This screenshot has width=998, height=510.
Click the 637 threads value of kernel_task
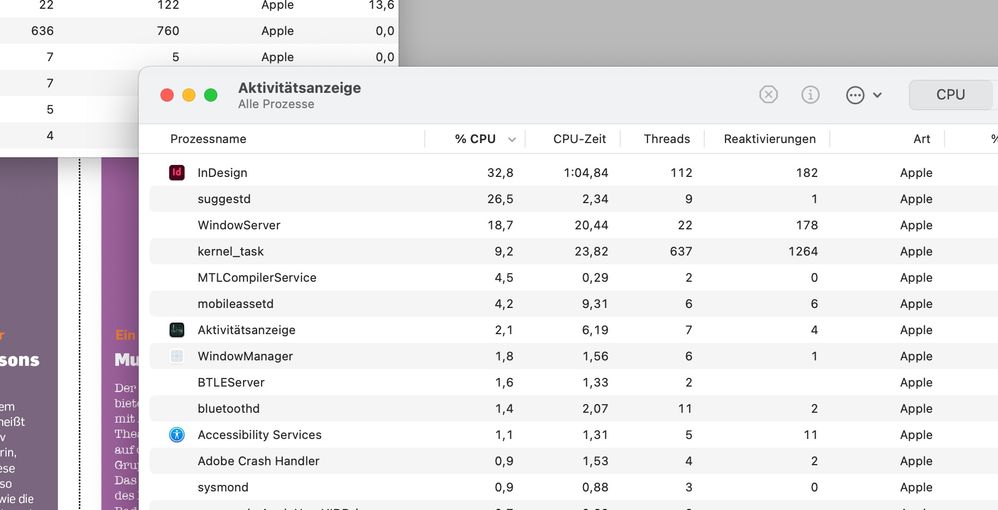tap(680, 251)
